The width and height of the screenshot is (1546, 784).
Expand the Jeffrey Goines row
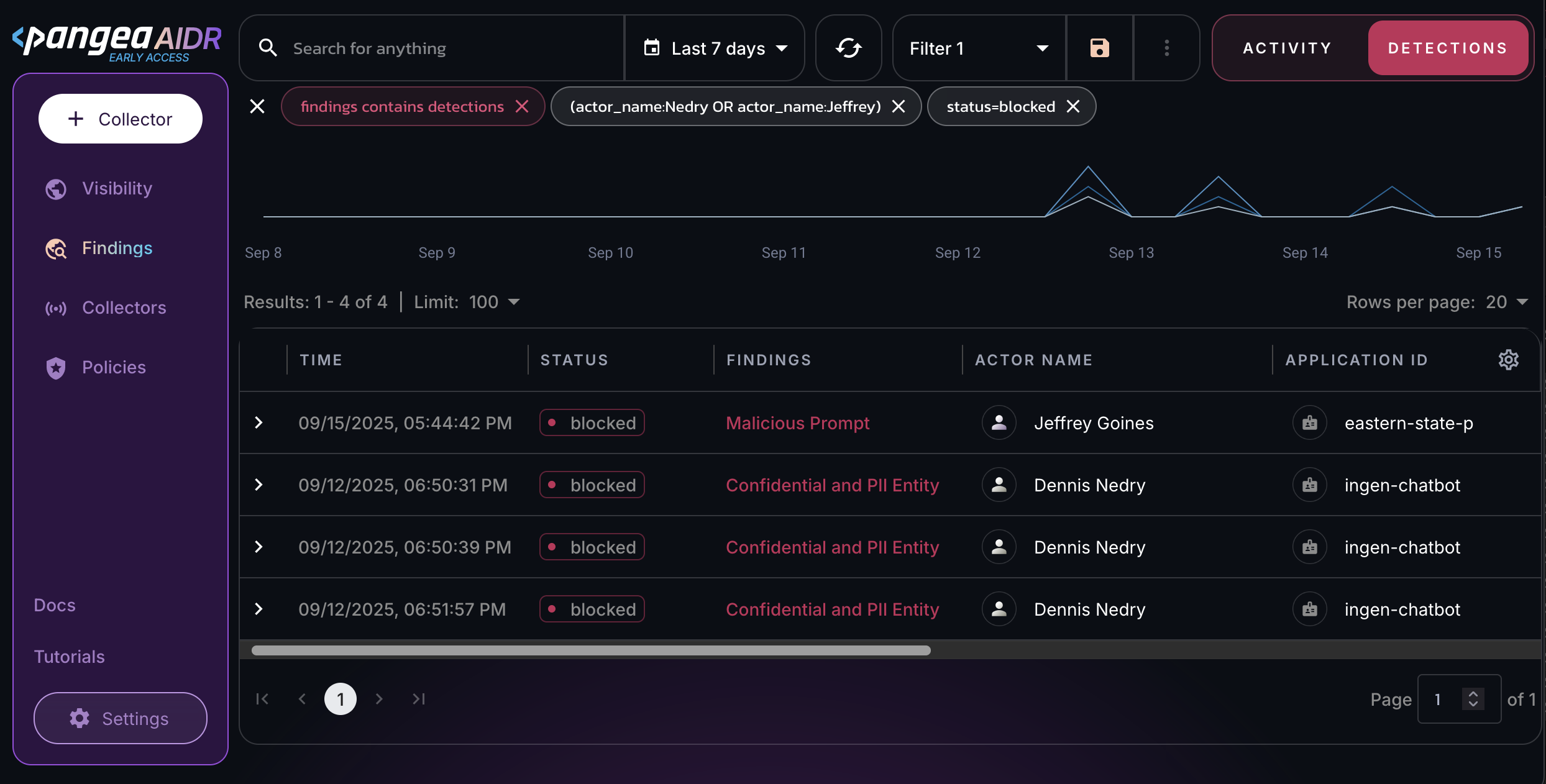click(x=259, y=423)
